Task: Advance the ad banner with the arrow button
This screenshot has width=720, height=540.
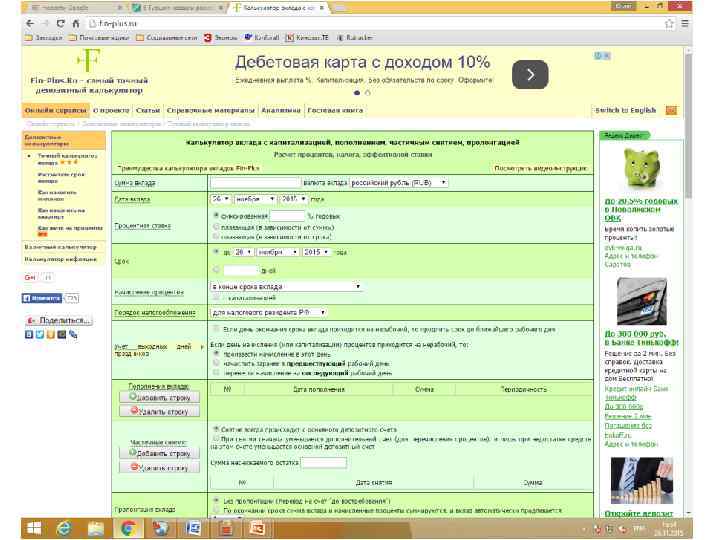Action: click(530, 74)
